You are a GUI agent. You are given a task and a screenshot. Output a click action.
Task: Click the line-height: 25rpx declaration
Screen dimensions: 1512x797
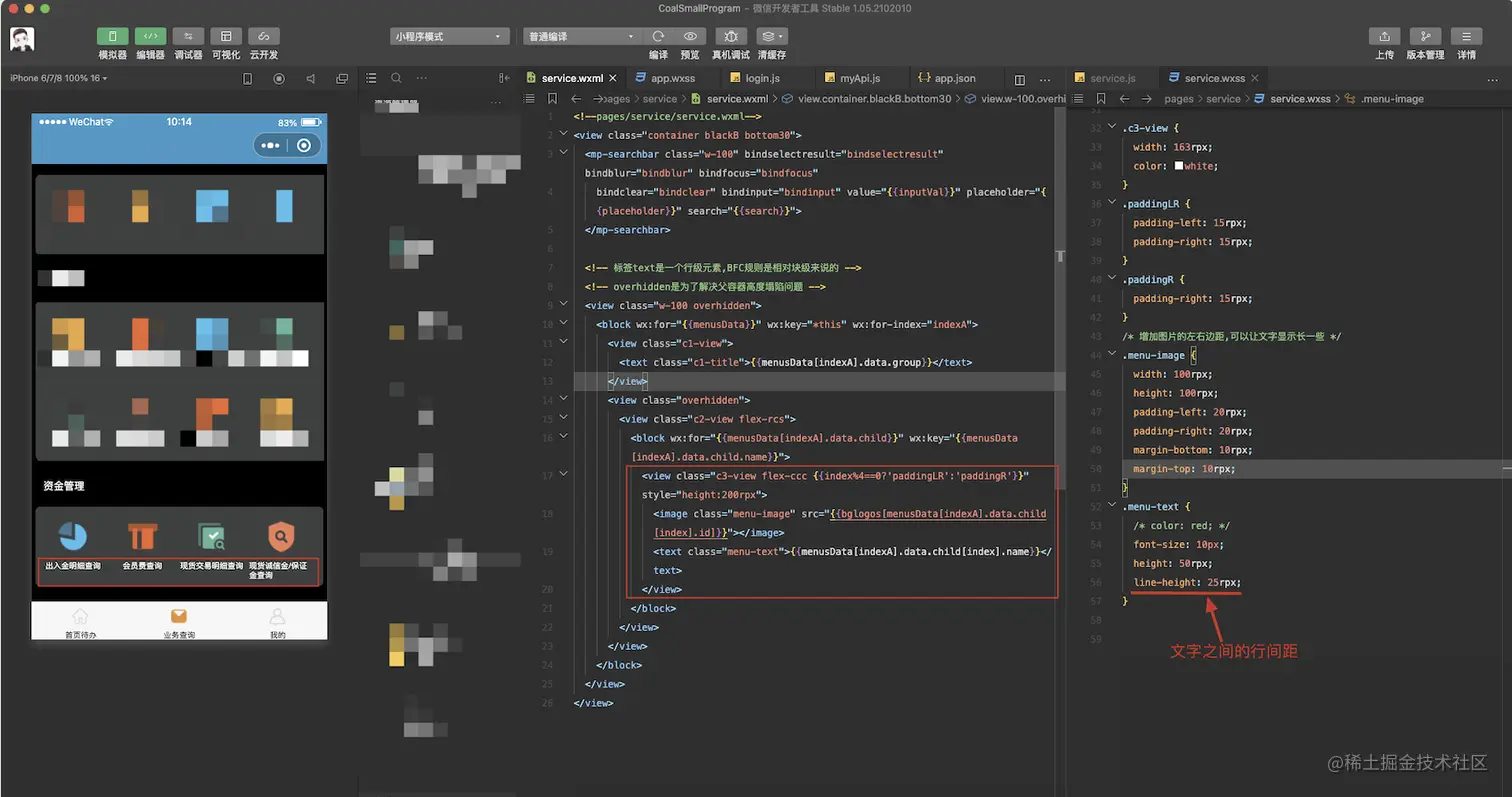click(1188, 582)
